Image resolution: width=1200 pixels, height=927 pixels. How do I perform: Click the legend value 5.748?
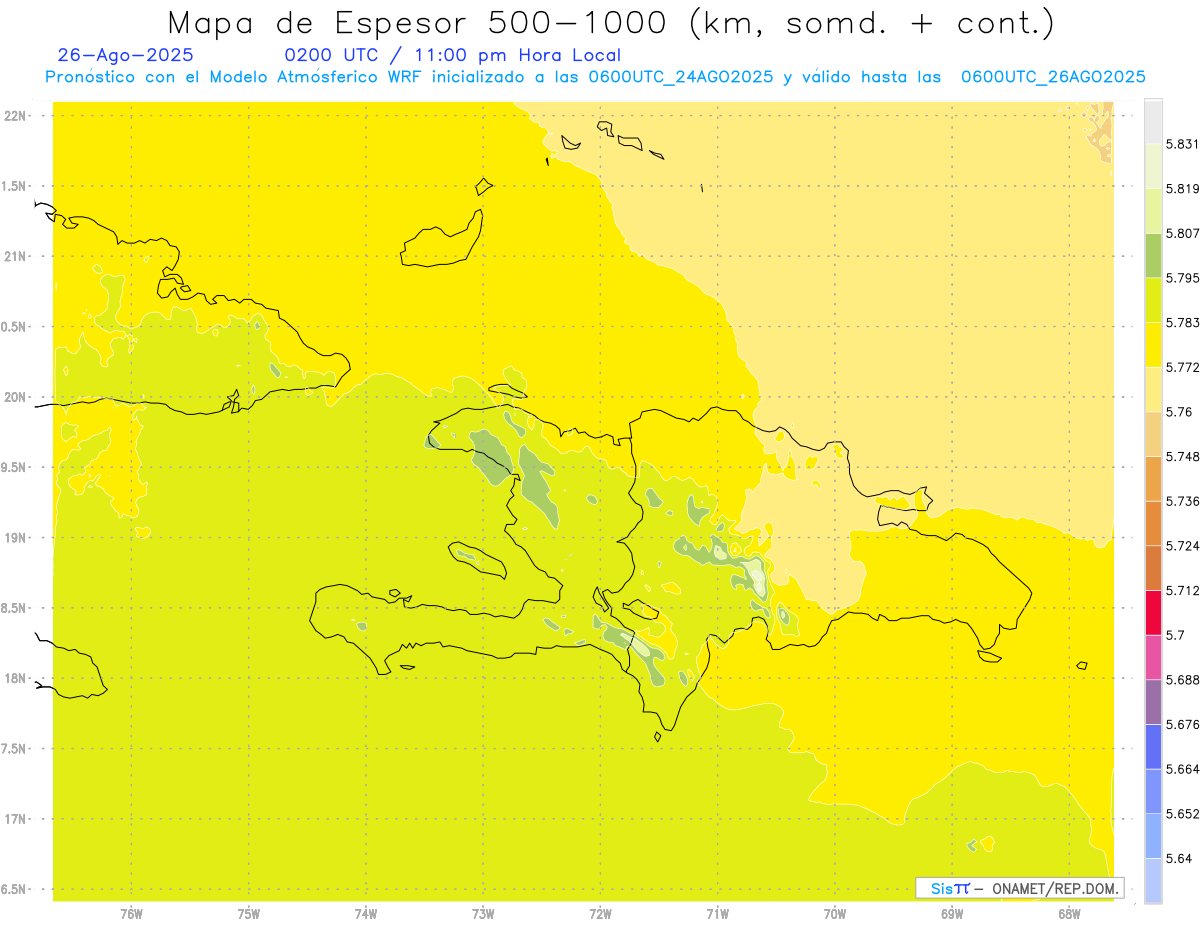(x=1182, y=457)
